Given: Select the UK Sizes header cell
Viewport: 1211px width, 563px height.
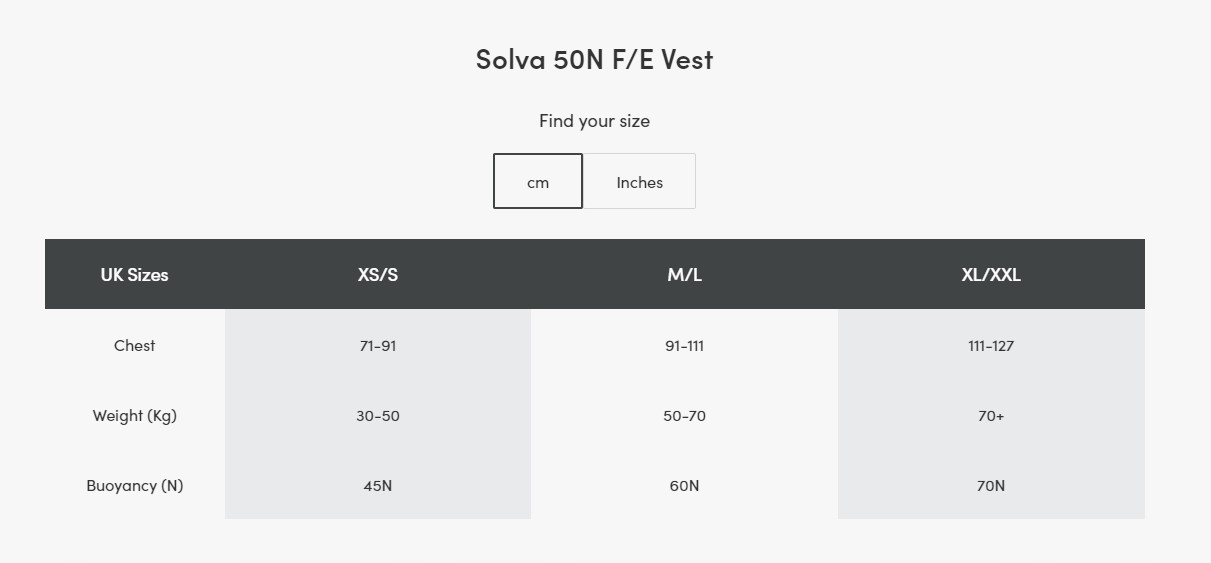Looking at the screenshot, I should [134, 275].
